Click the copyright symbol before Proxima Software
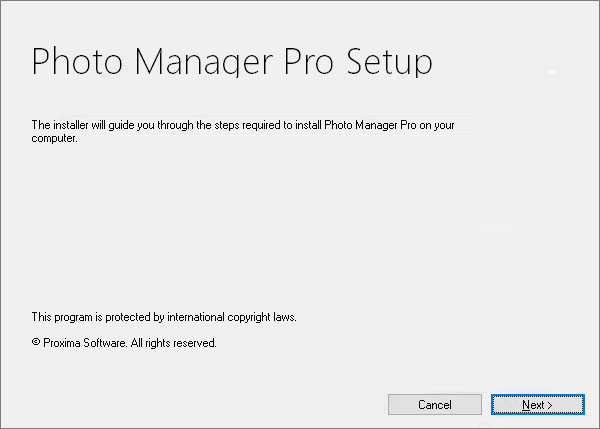 36,342
